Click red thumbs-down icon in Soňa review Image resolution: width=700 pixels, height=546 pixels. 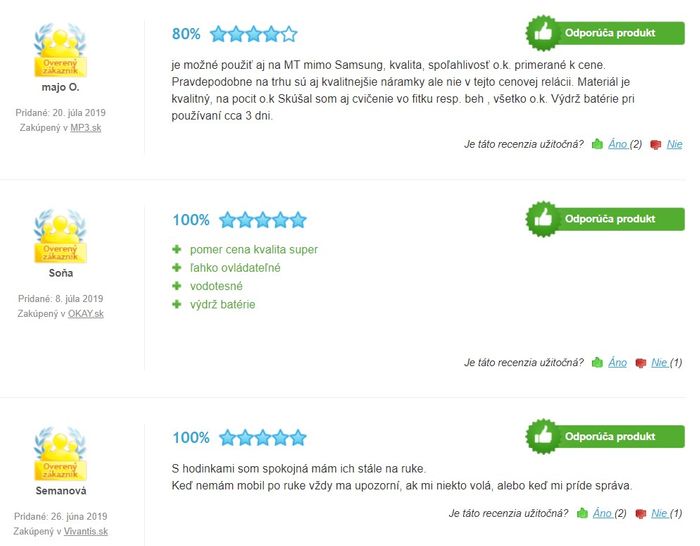tap(641, 363)
